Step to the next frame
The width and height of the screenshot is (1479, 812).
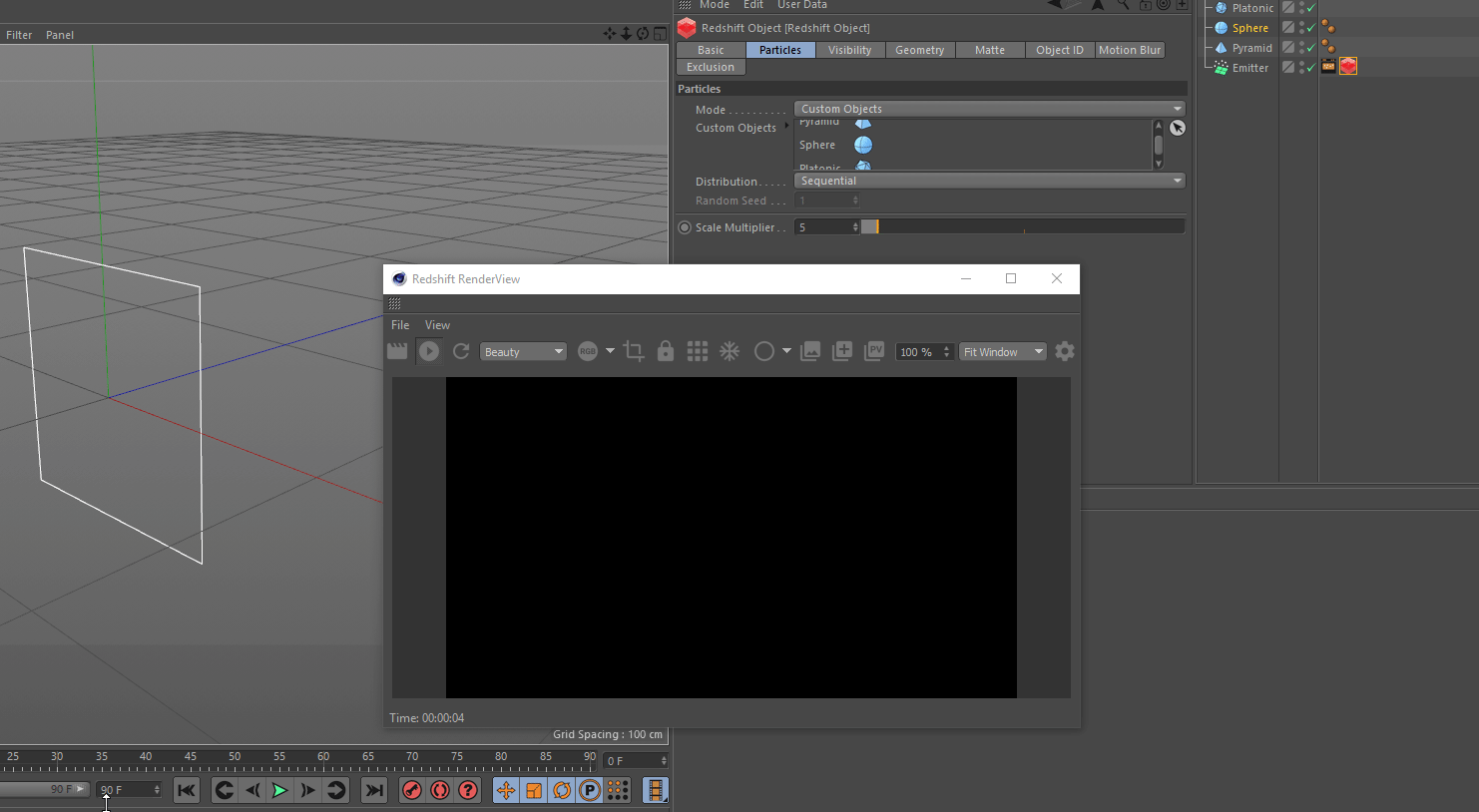[308, 790]
